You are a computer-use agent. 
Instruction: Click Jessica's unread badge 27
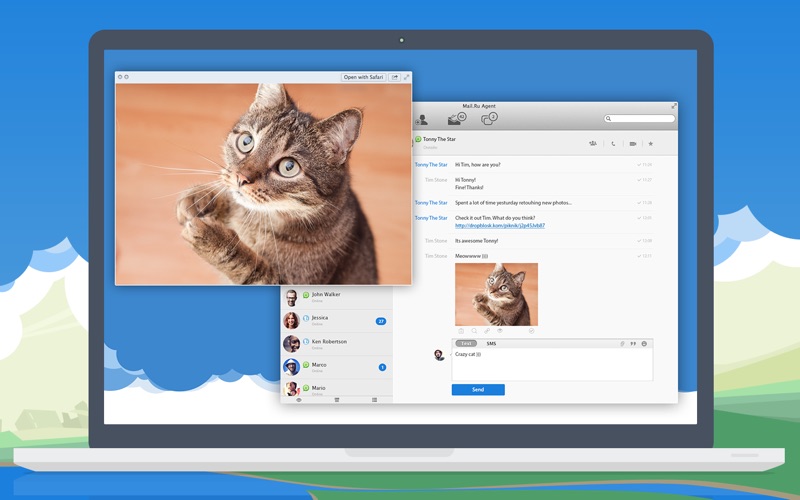pyautogui.click(x=381, y=321)
